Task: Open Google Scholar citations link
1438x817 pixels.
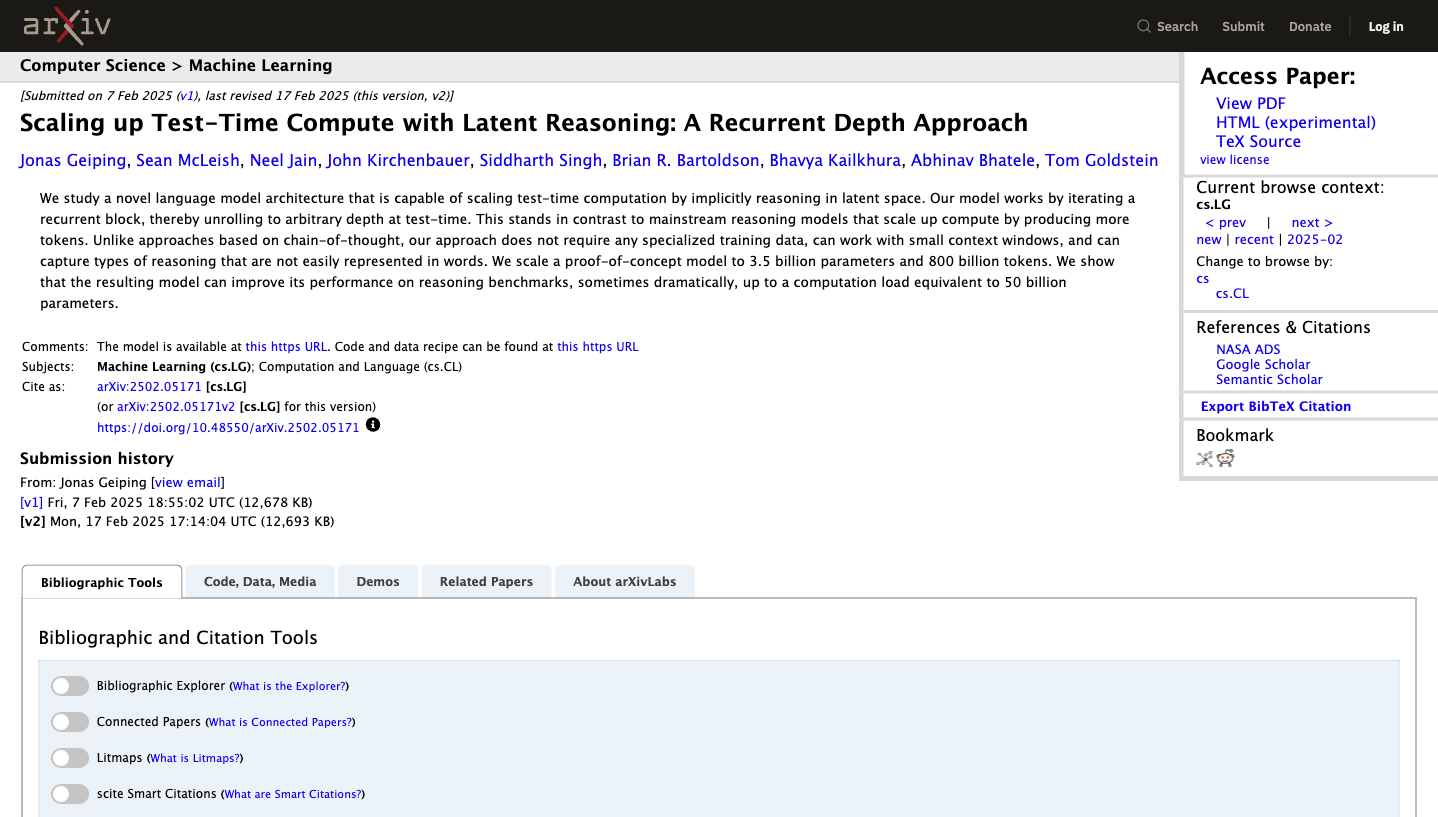Action: pyautogui.click(x=1263, y=364)
